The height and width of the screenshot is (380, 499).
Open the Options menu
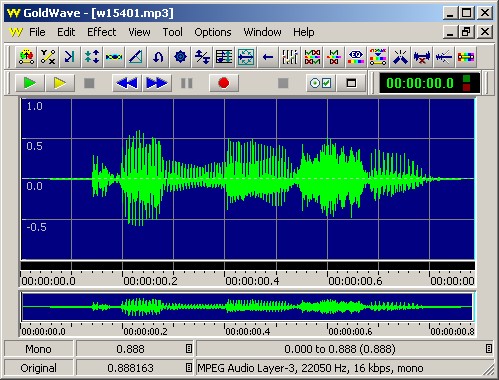213,32
